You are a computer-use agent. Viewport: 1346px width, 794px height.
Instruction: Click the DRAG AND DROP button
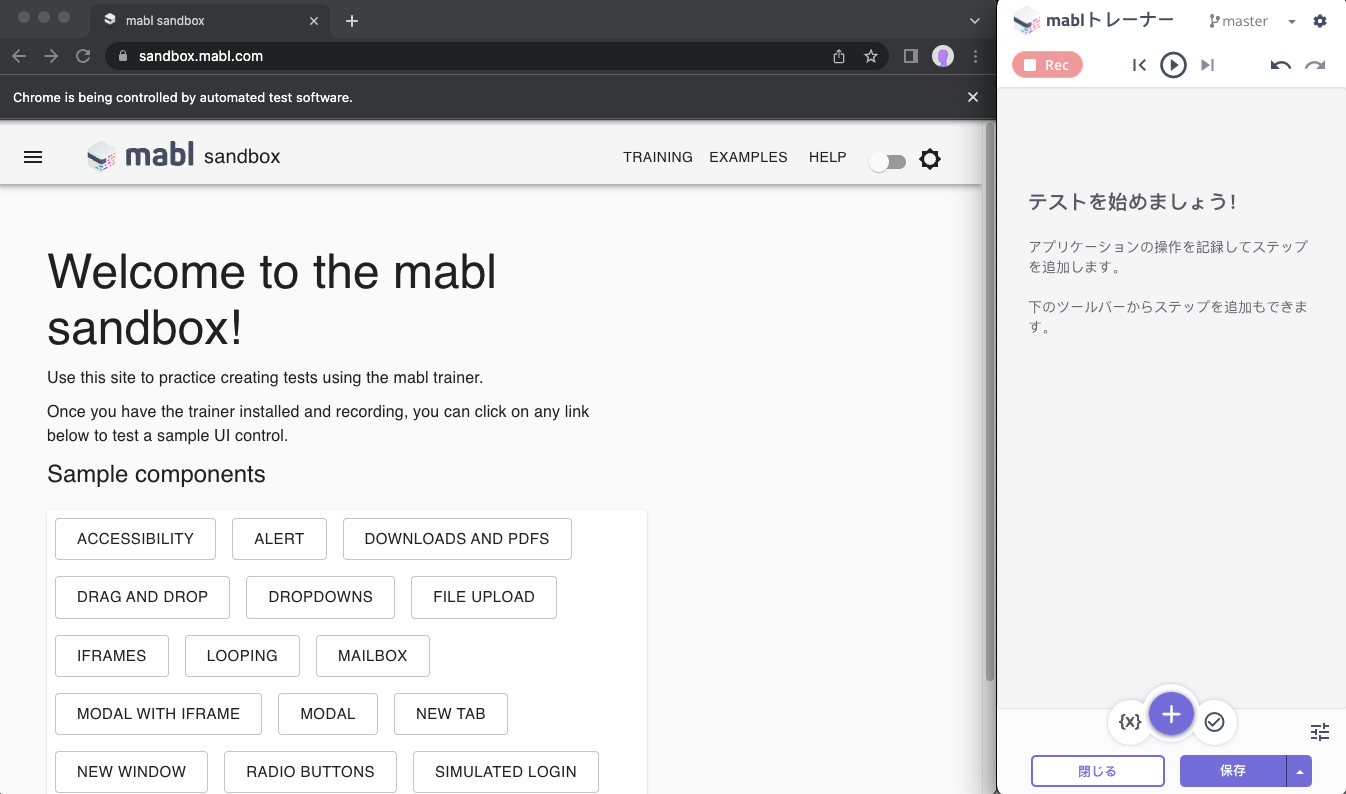tap(142, 597)
